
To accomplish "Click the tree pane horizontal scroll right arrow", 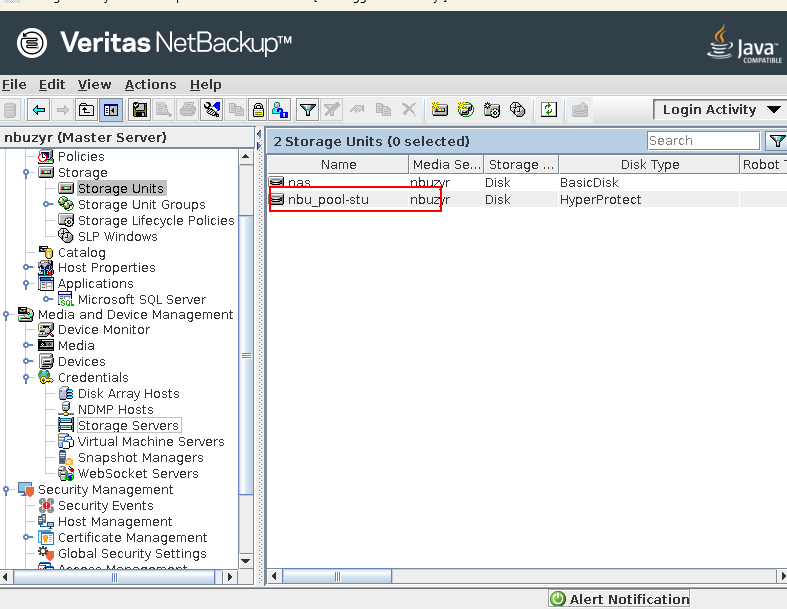I will 230,577.
